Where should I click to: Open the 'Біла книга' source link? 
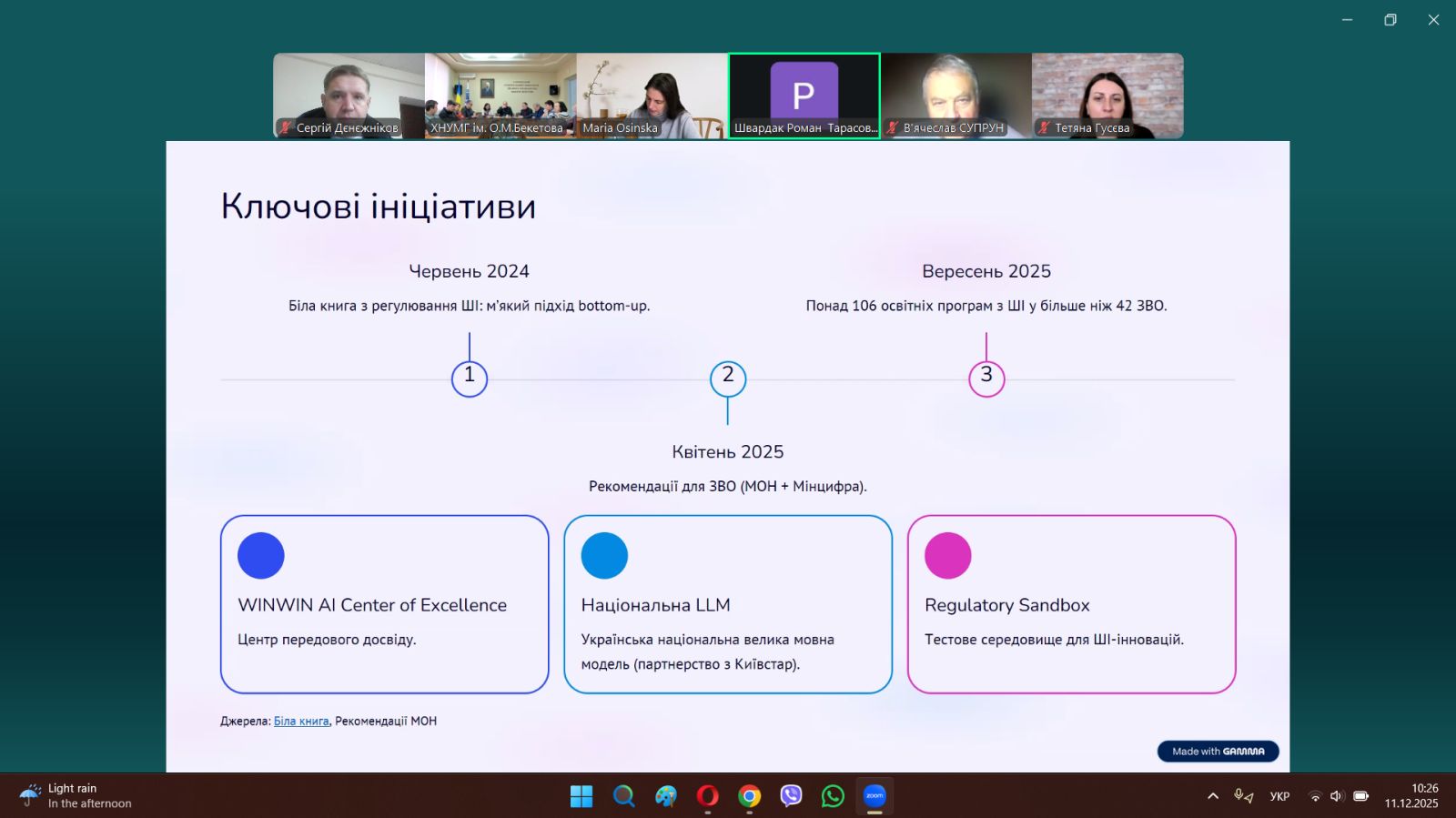click(301, 721)
